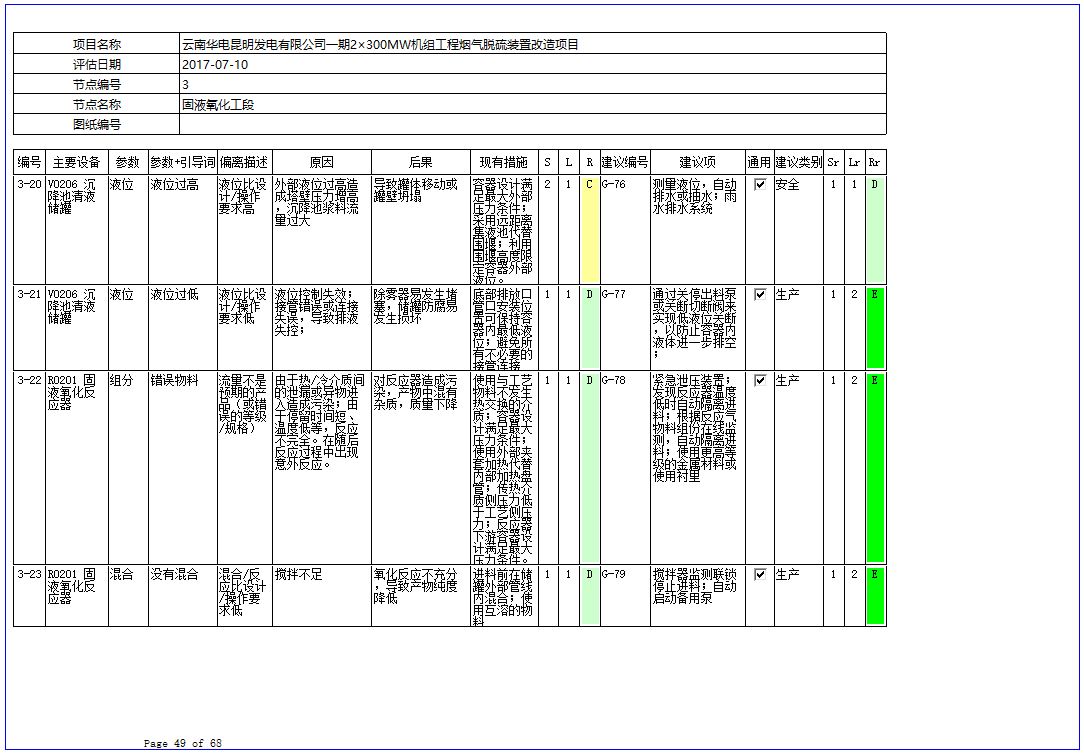This screenshot has width=1084, height=753.
Task: Click the node name 固液氧化工段
Action: point(218,104)
